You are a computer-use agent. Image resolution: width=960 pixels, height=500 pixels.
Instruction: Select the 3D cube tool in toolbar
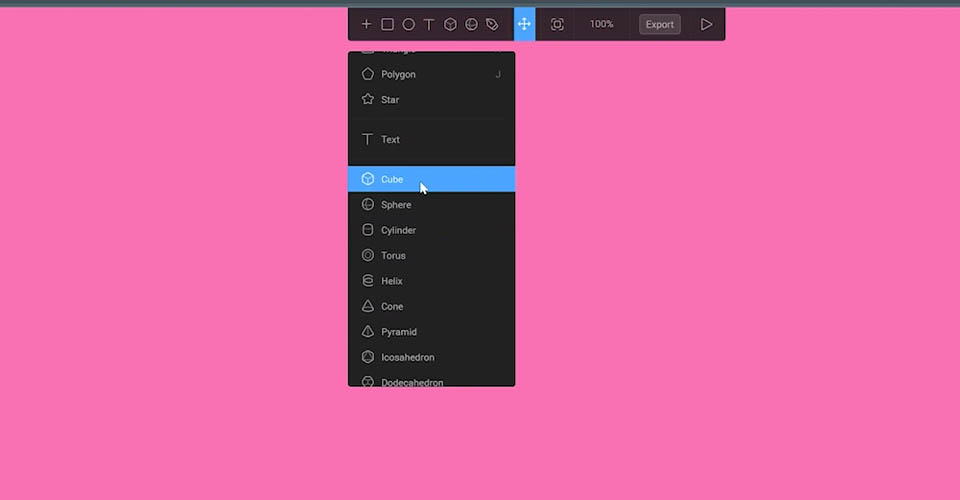[x=450, y=24]
